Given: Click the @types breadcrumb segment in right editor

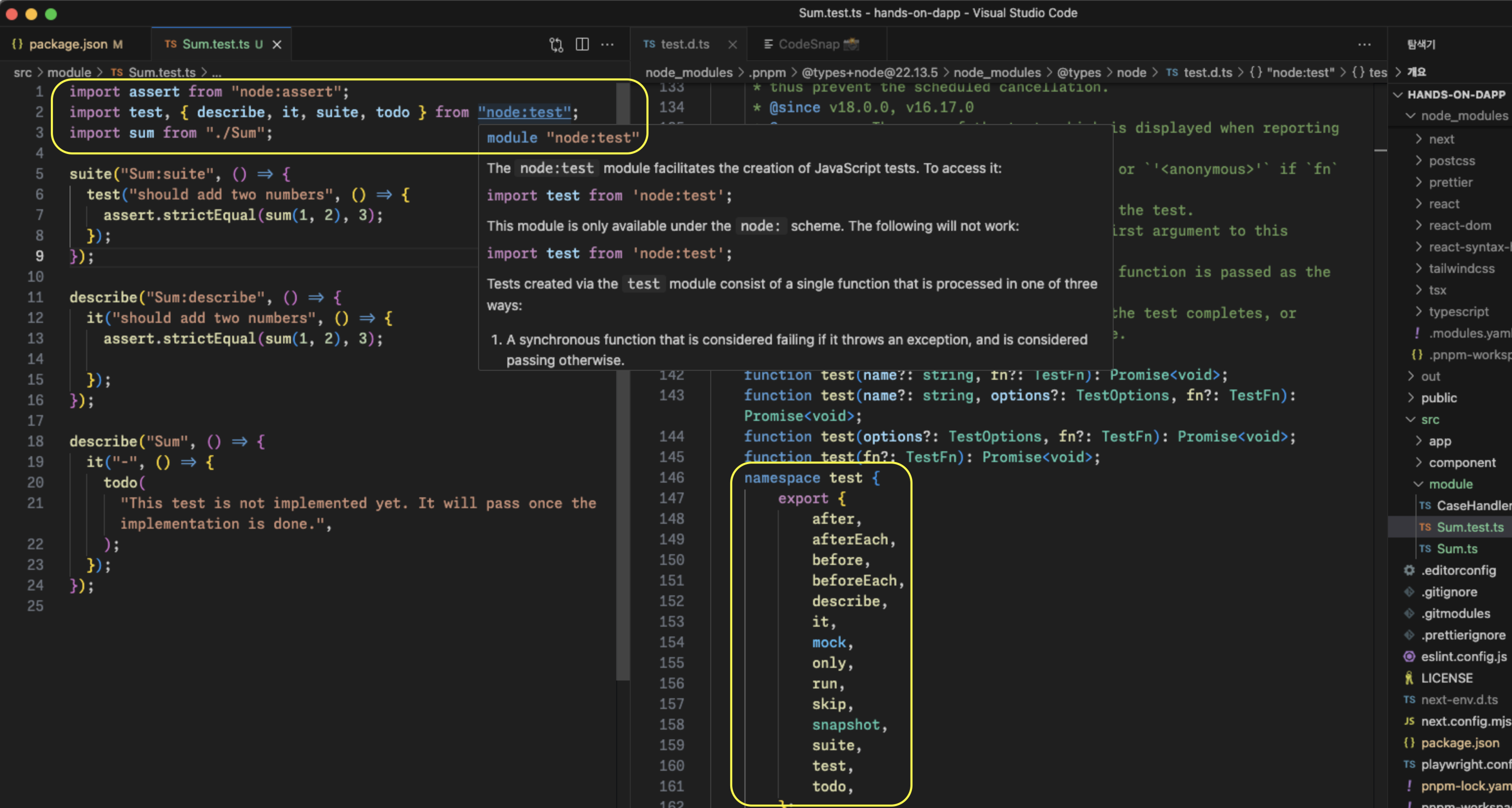Looking at the screenshot, I should 1078,72.
